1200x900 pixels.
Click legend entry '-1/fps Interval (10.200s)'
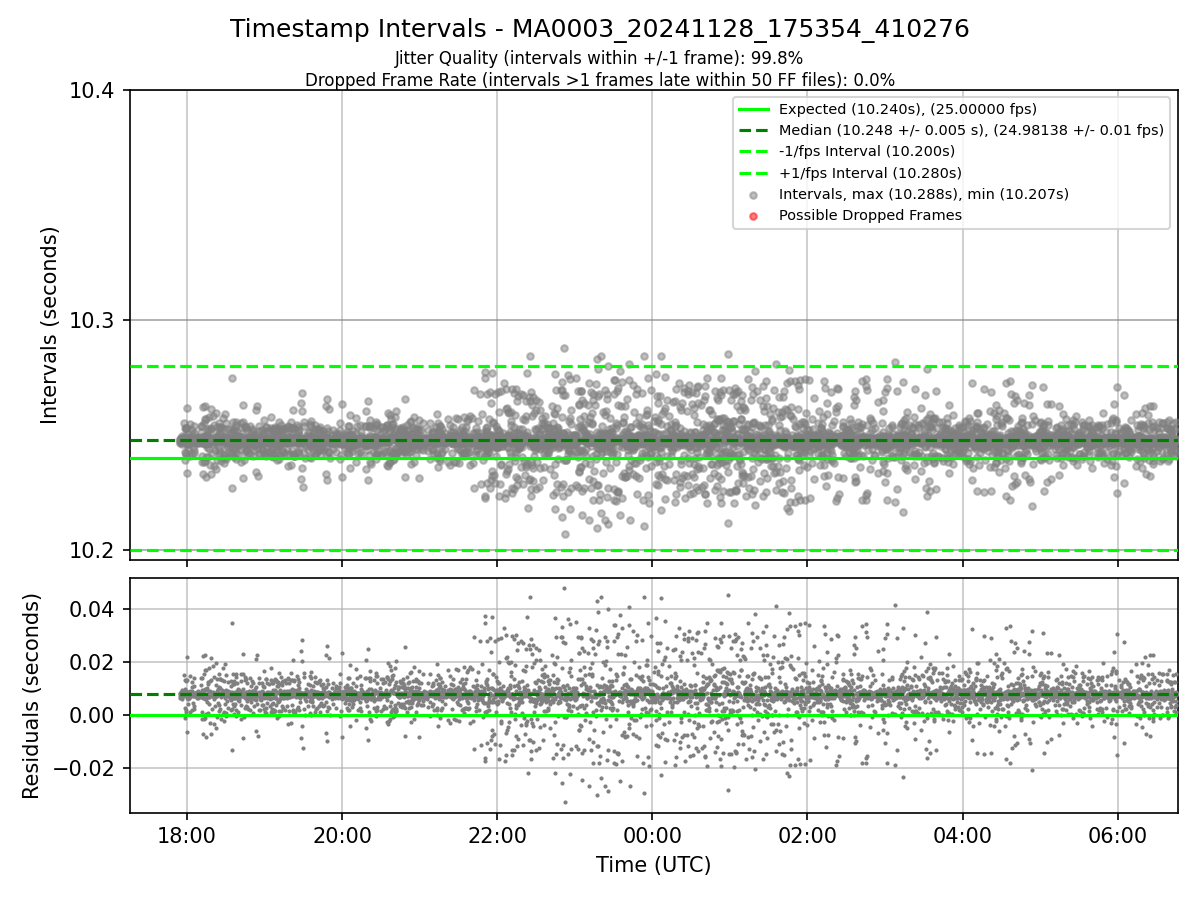(x=866, y=151)
